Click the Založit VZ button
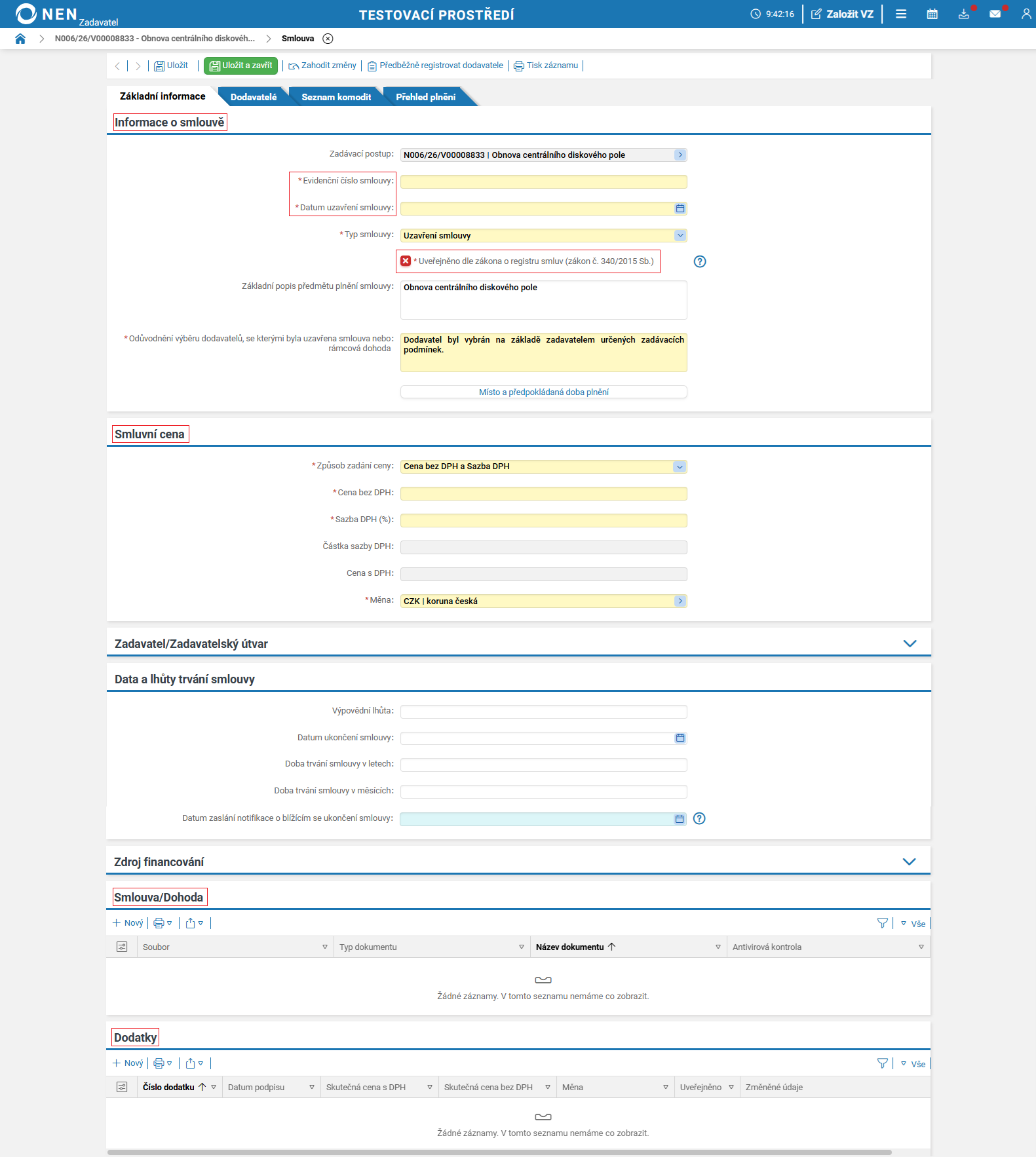Image resolution: width=1036 pixels, height=1157 pixels. 843,14
